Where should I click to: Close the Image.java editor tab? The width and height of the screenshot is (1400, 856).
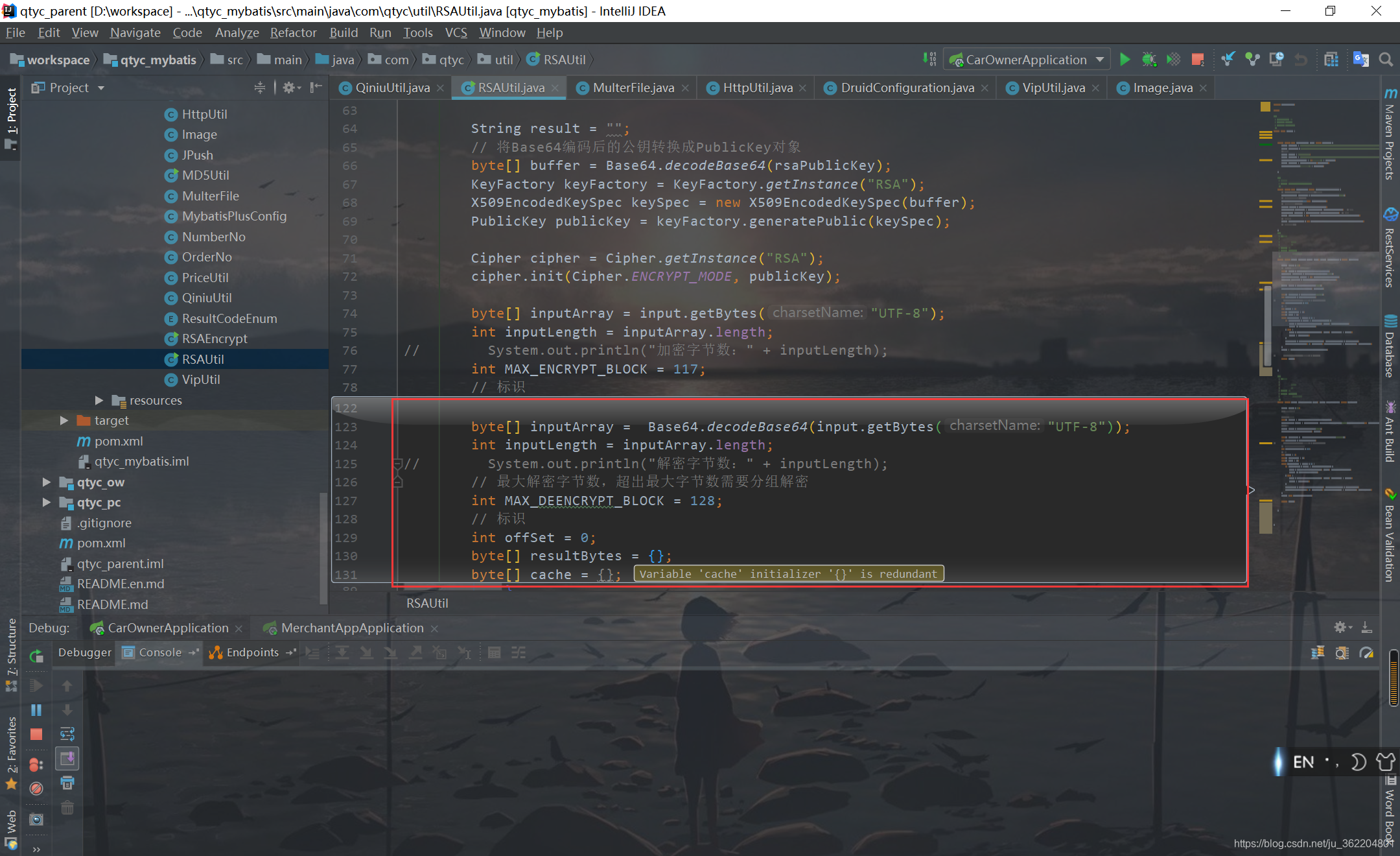(x=1203, y=88)
